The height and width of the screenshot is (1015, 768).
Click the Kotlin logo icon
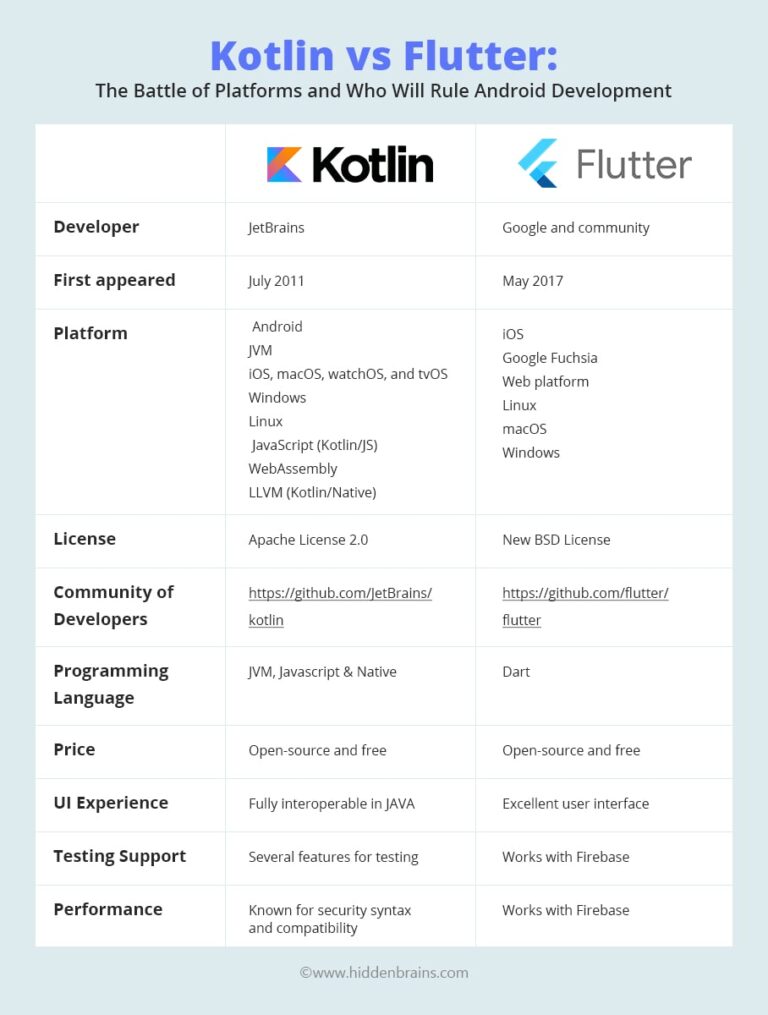284,165
